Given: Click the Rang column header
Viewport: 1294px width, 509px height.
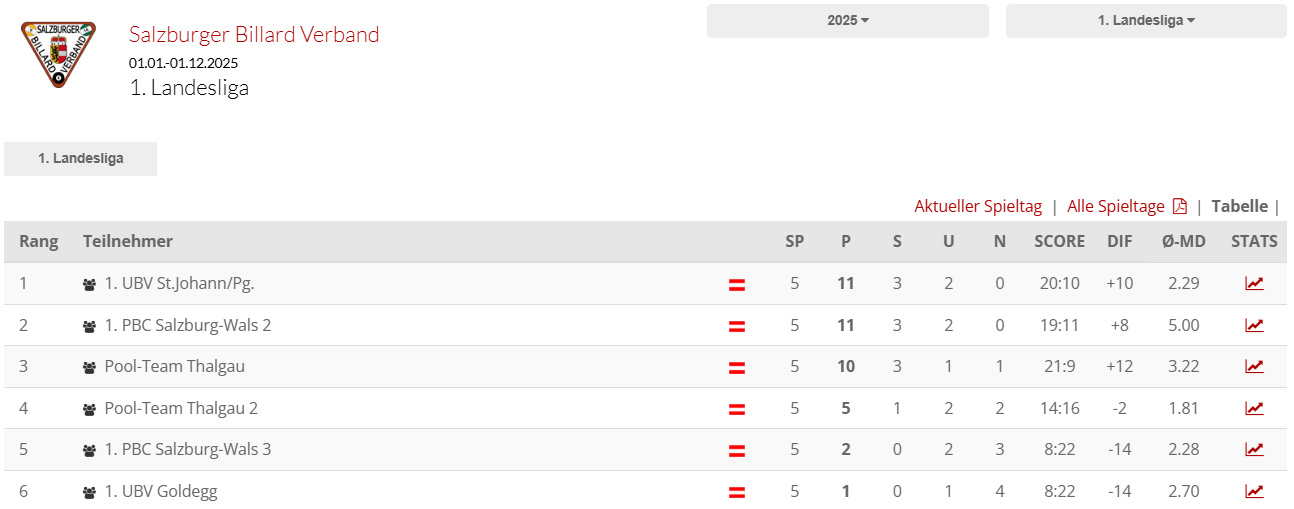Looking at the screenshot, I should coord(39,241).
